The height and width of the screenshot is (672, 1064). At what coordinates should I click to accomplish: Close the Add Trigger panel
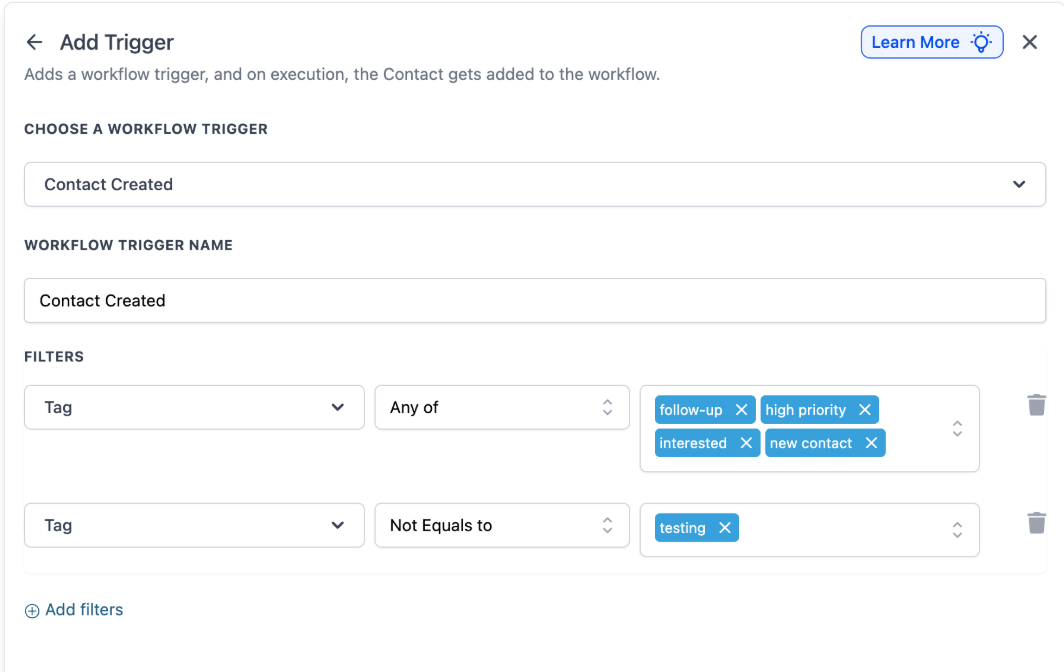tap(1030, 42)
